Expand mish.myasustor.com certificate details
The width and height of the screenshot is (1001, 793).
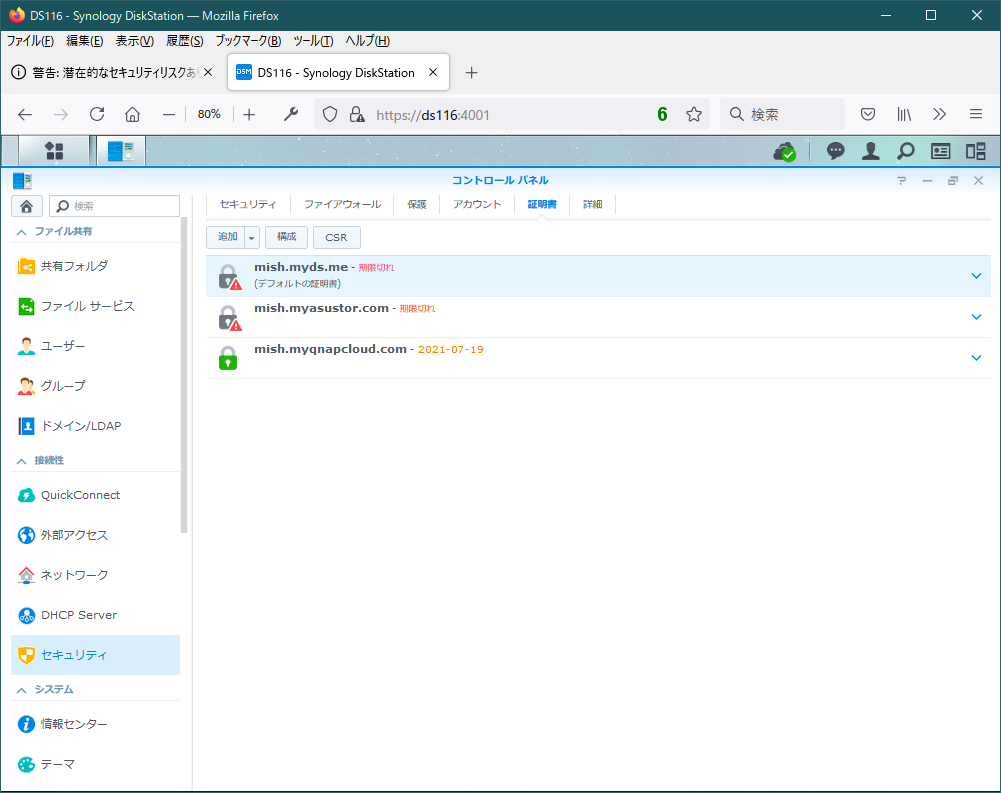point(976,317)
